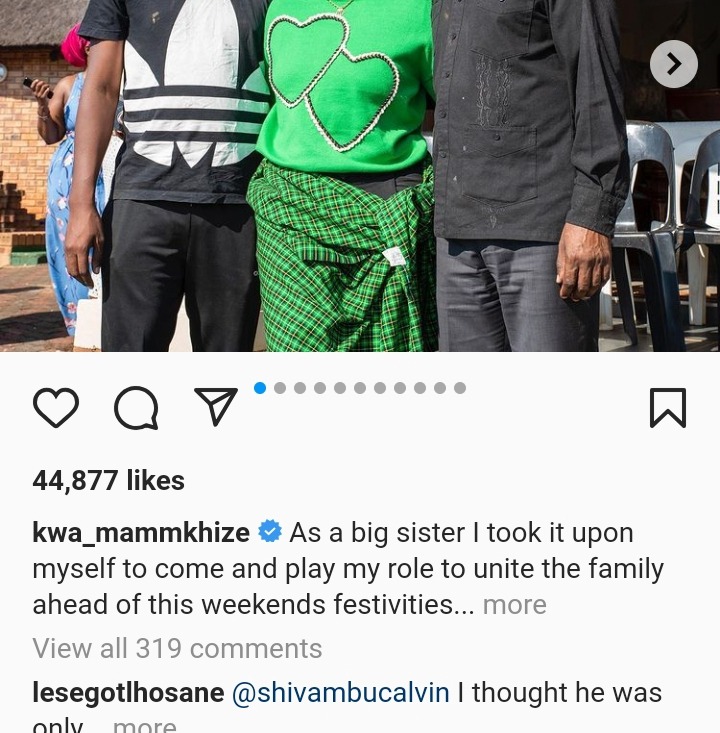The height and width of the screenshot is (733, 720).
Task: Open lesegotlhosane's profile
Action: tap(128, 692)
